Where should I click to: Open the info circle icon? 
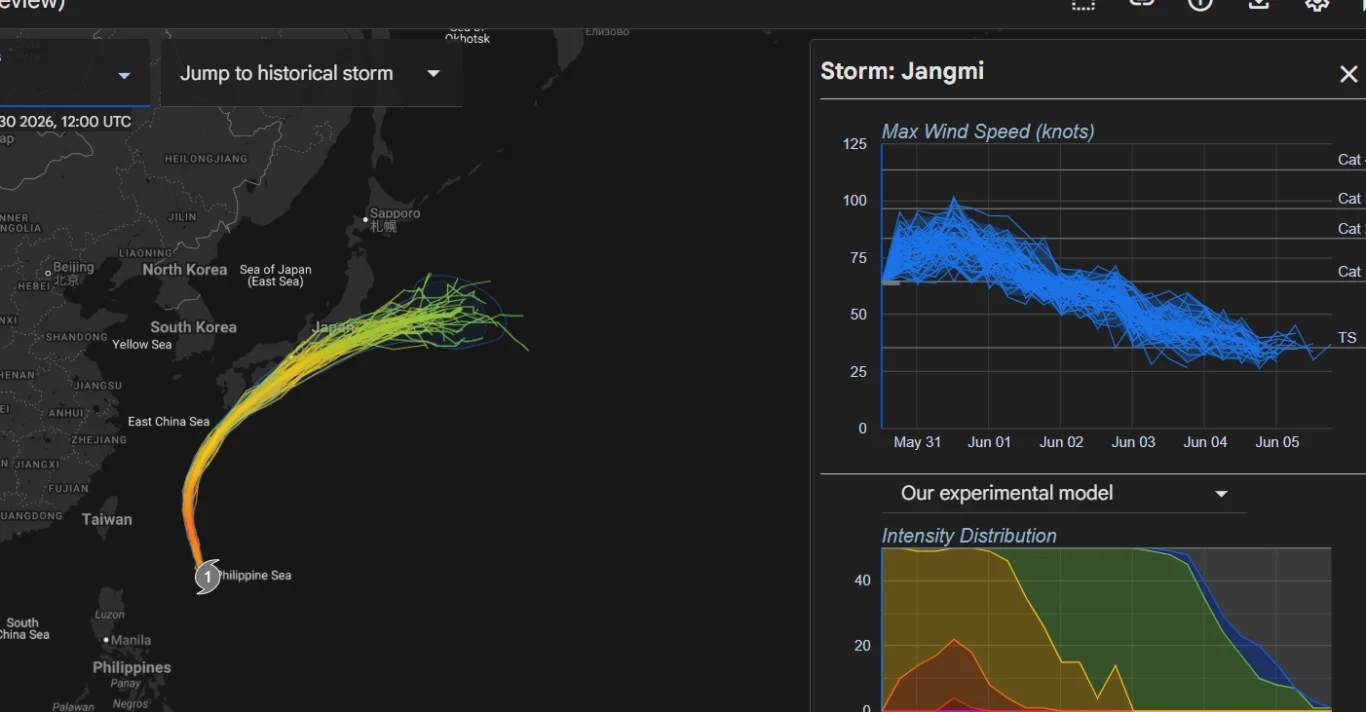point(1200,4)
